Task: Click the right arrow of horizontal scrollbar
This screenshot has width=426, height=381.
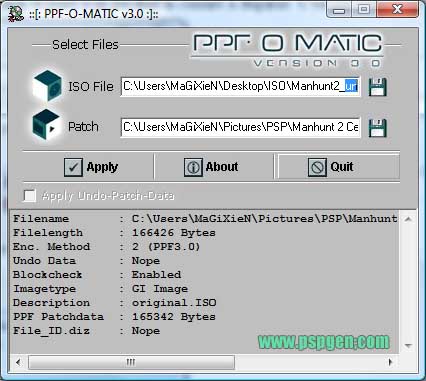Action: click(391, 362)
